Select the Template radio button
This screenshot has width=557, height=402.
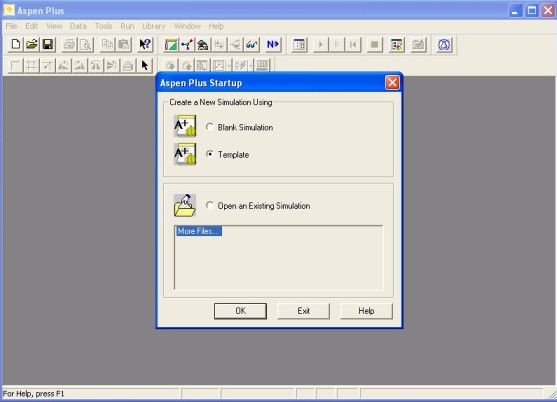[210, 154]
